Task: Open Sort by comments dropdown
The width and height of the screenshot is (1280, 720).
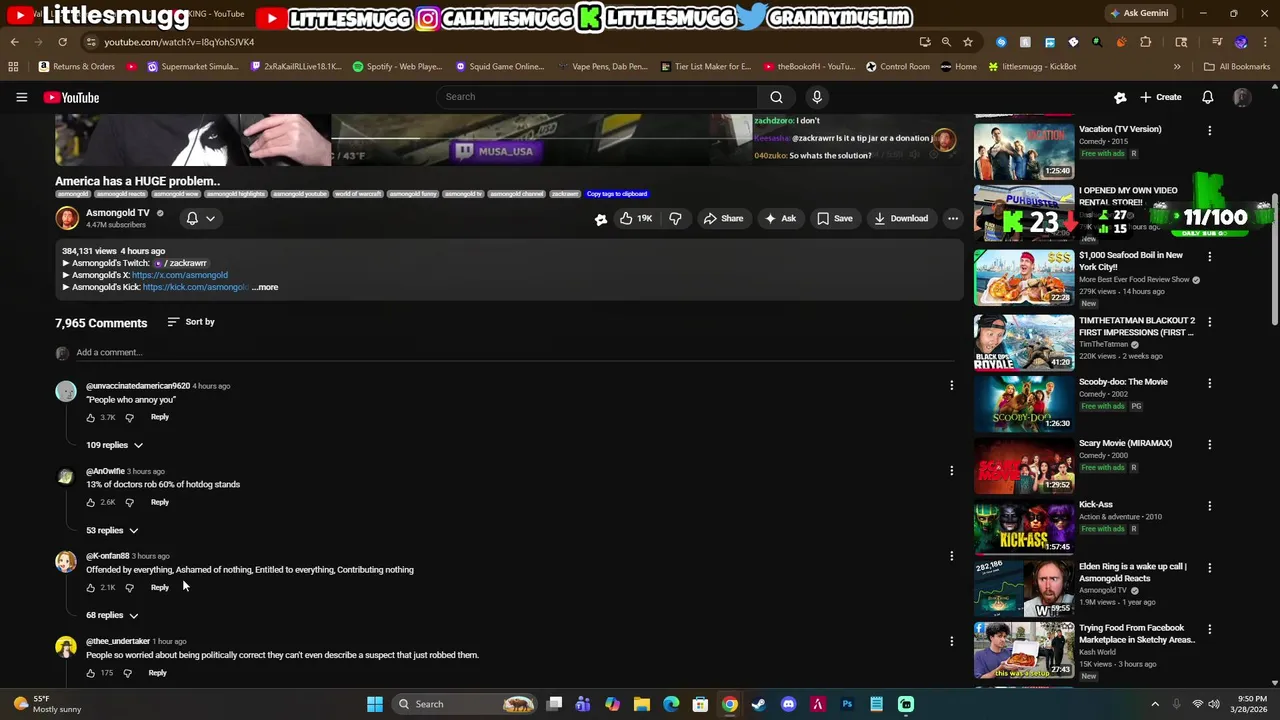Action: tap(190, 322)
